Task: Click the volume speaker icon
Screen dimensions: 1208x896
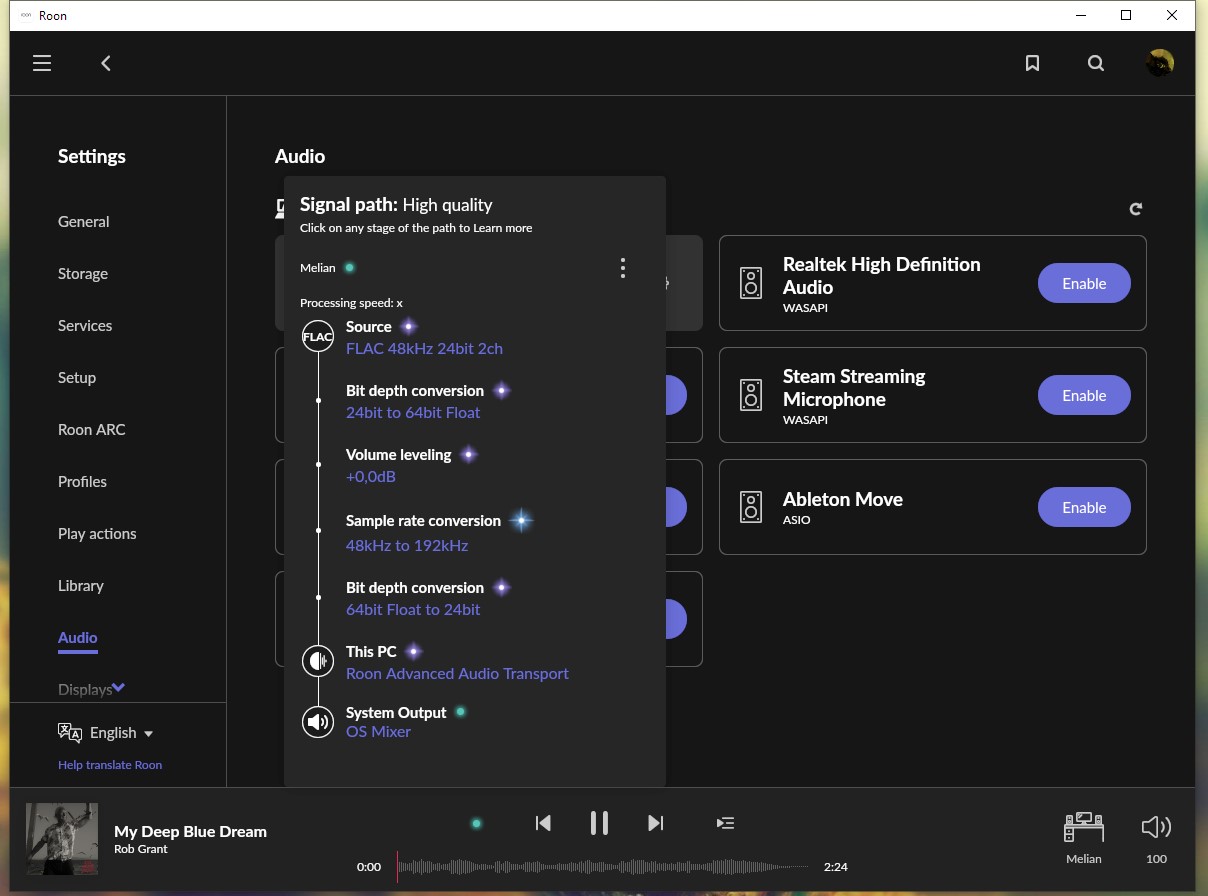Action: click(1156, 827)
